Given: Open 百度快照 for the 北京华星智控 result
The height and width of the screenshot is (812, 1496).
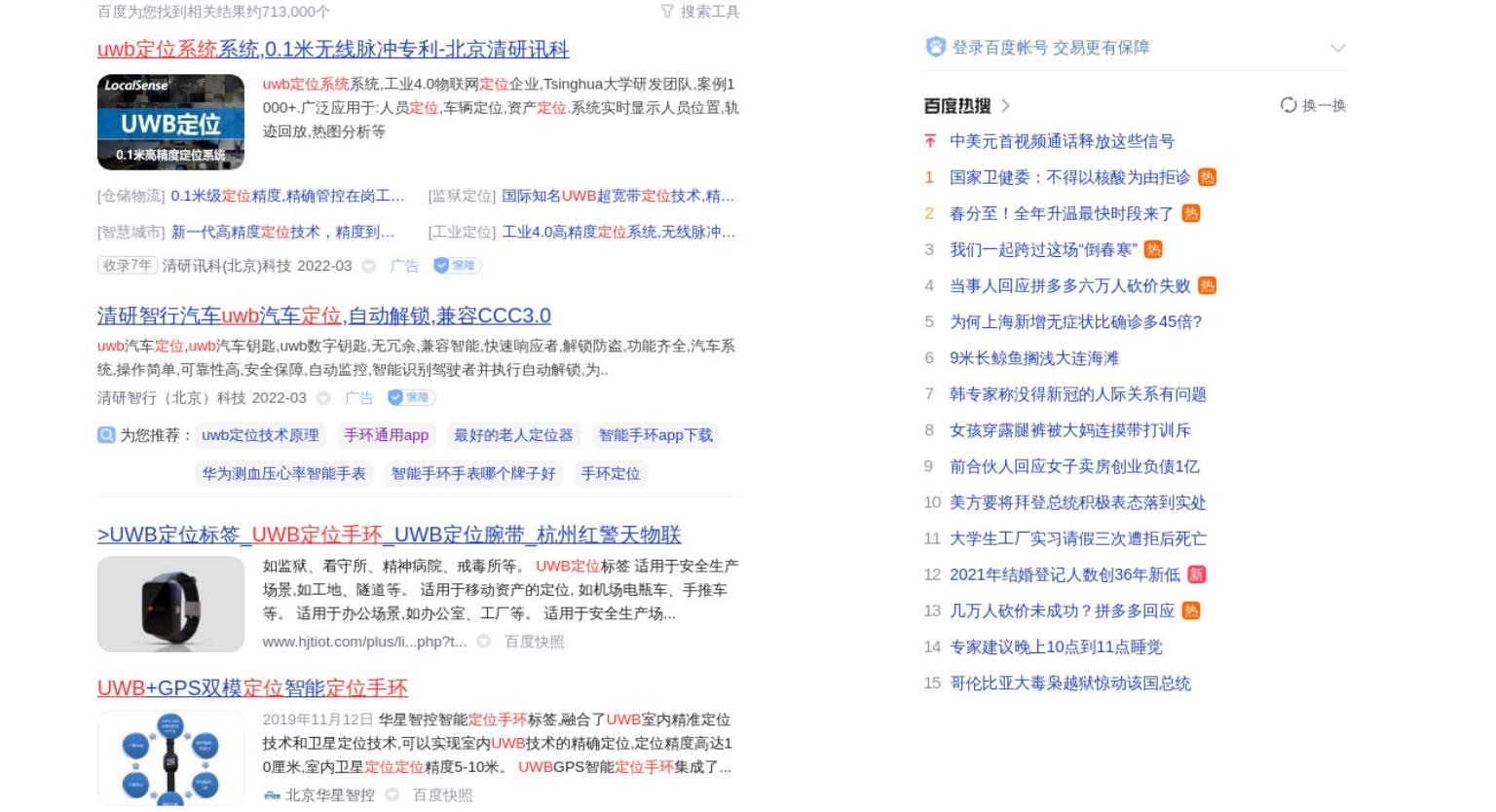Looking at the screenshot, I should coord(442,795).
